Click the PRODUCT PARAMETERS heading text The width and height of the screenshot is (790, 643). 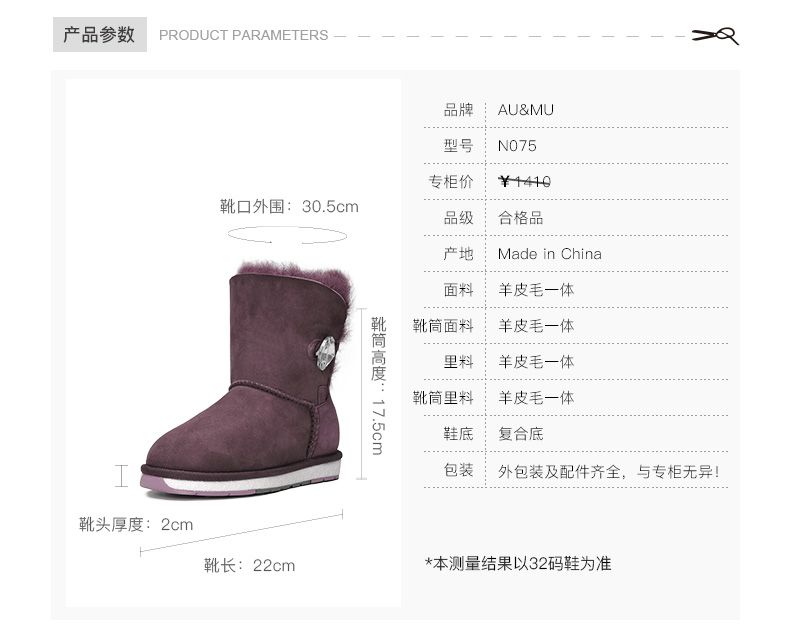243,35
